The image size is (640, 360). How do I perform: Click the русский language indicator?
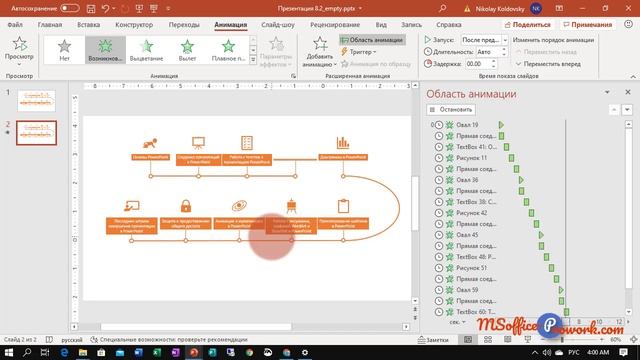click(x=72, y=340)
